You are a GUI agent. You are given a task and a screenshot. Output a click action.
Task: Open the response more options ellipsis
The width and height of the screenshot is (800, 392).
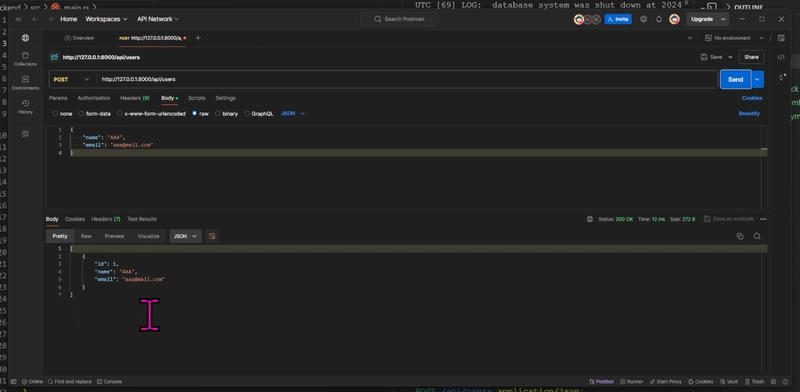763,219
